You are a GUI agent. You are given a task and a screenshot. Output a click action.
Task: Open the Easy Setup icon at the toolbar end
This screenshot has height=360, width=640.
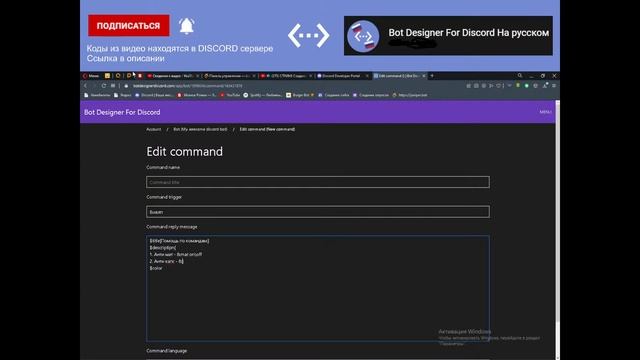click(x=554, y=86)
